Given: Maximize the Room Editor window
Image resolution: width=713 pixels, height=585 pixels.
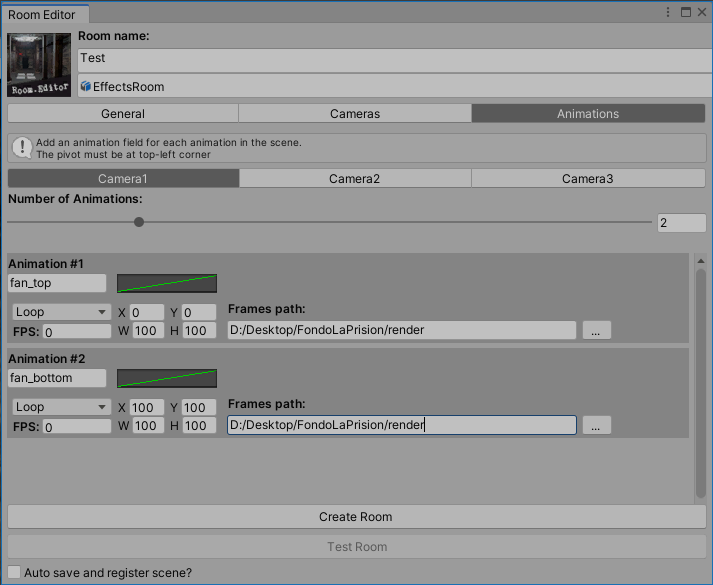Looking at the screenshot, I should [686, 12].
